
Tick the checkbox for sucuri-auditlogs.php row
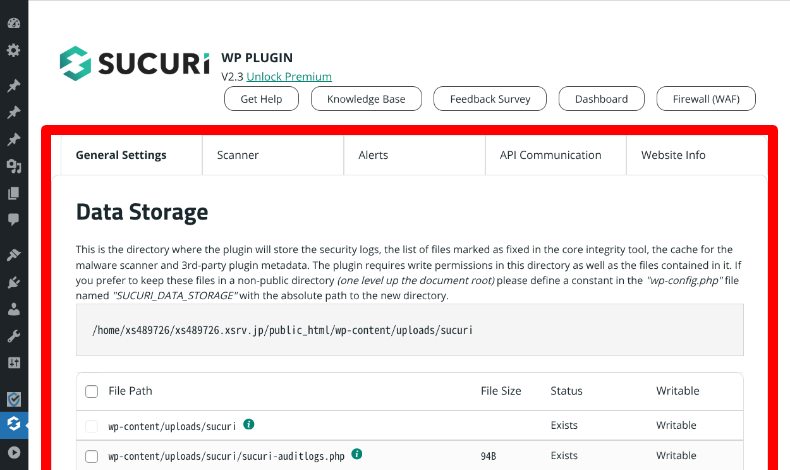point(91,456)
